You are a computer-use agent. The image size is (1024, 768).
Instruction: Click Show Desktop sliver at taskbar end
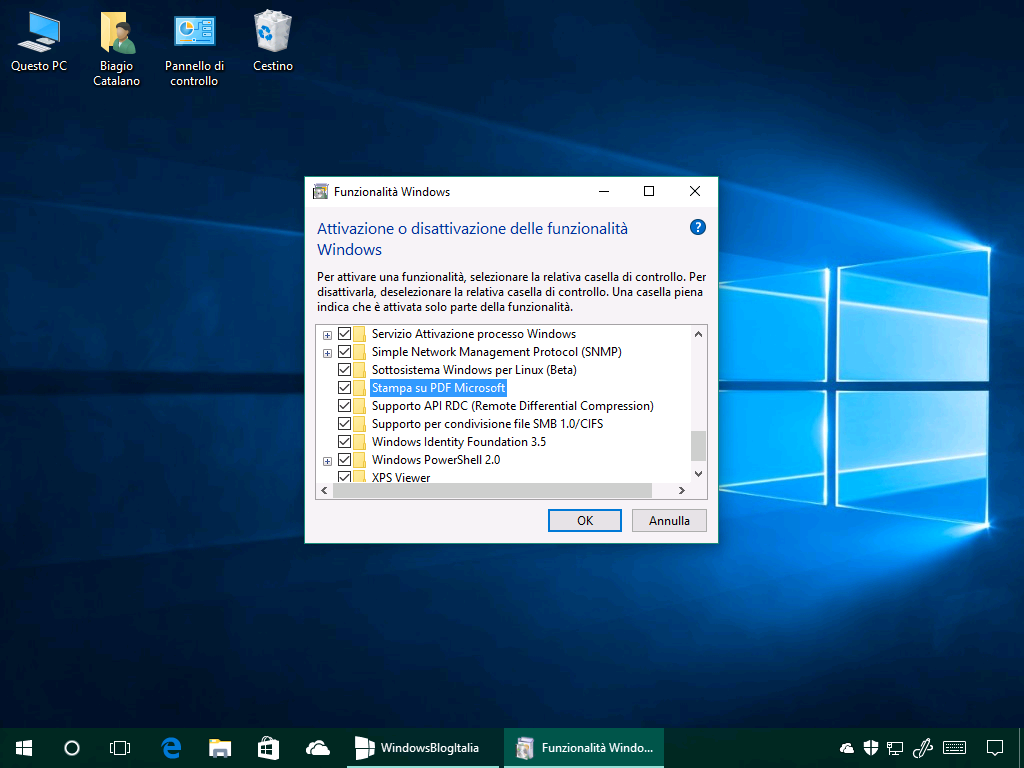tap(1021, 748)
